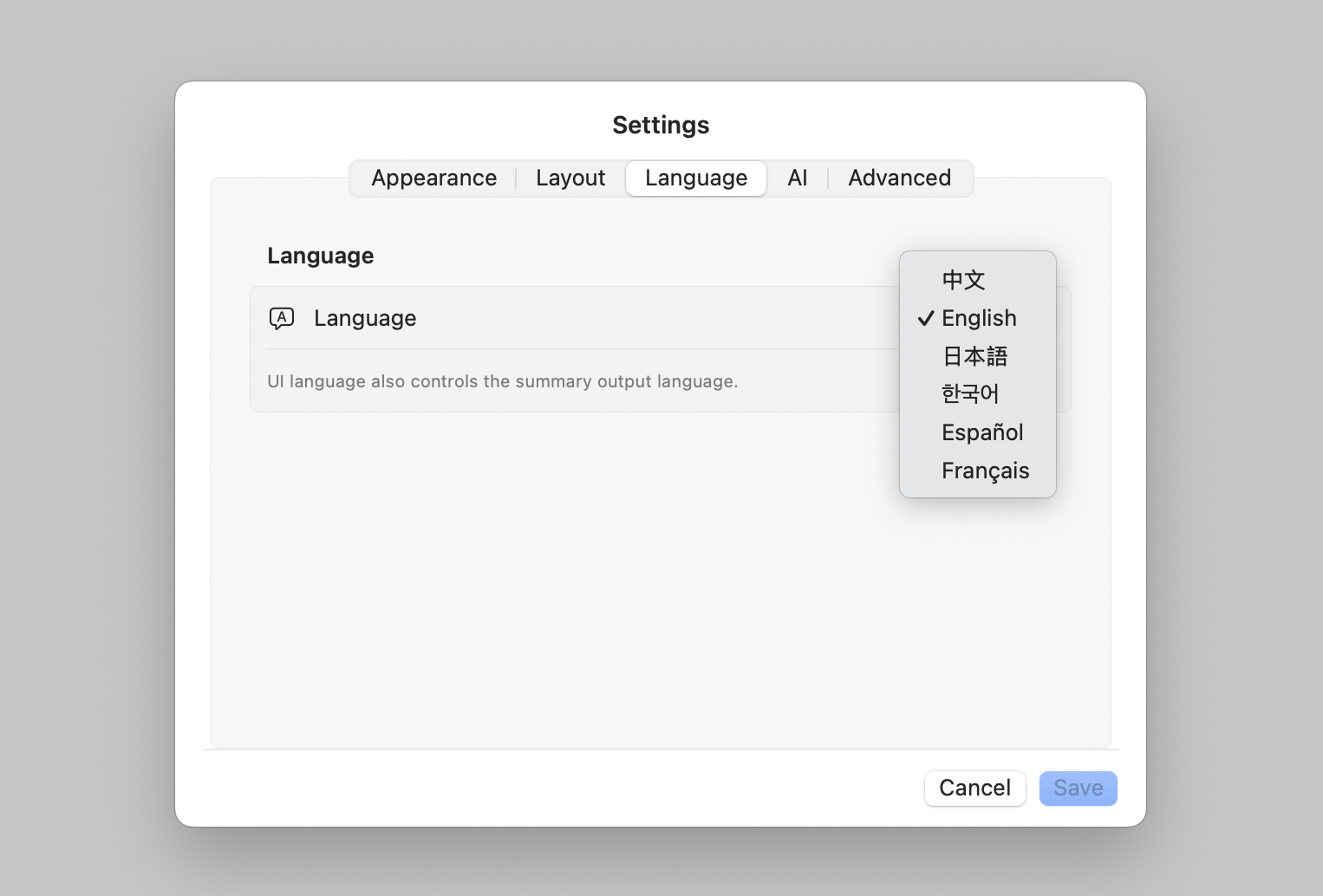1323x896 pixels.
Task: Click the Language row label
Action: (x=365, y=318)
